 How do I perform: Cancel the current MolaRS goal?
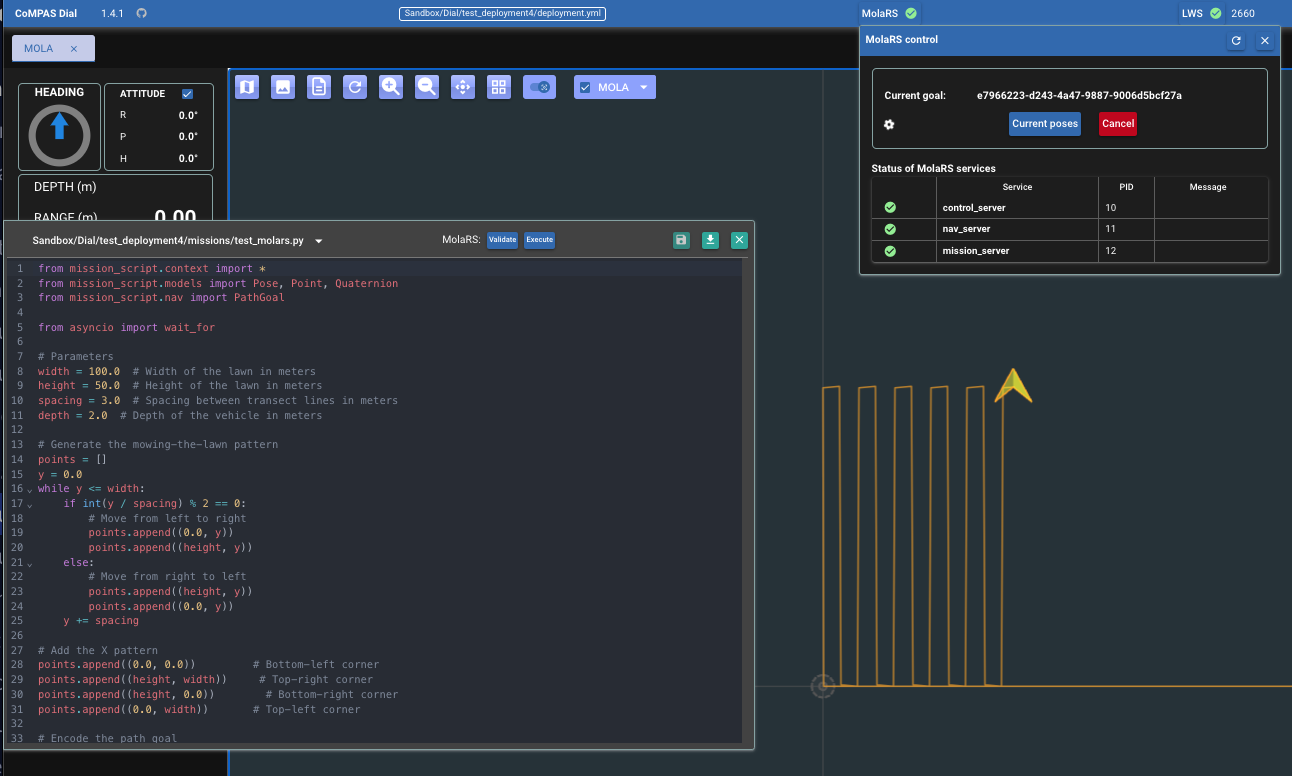tap(1117, 124)
